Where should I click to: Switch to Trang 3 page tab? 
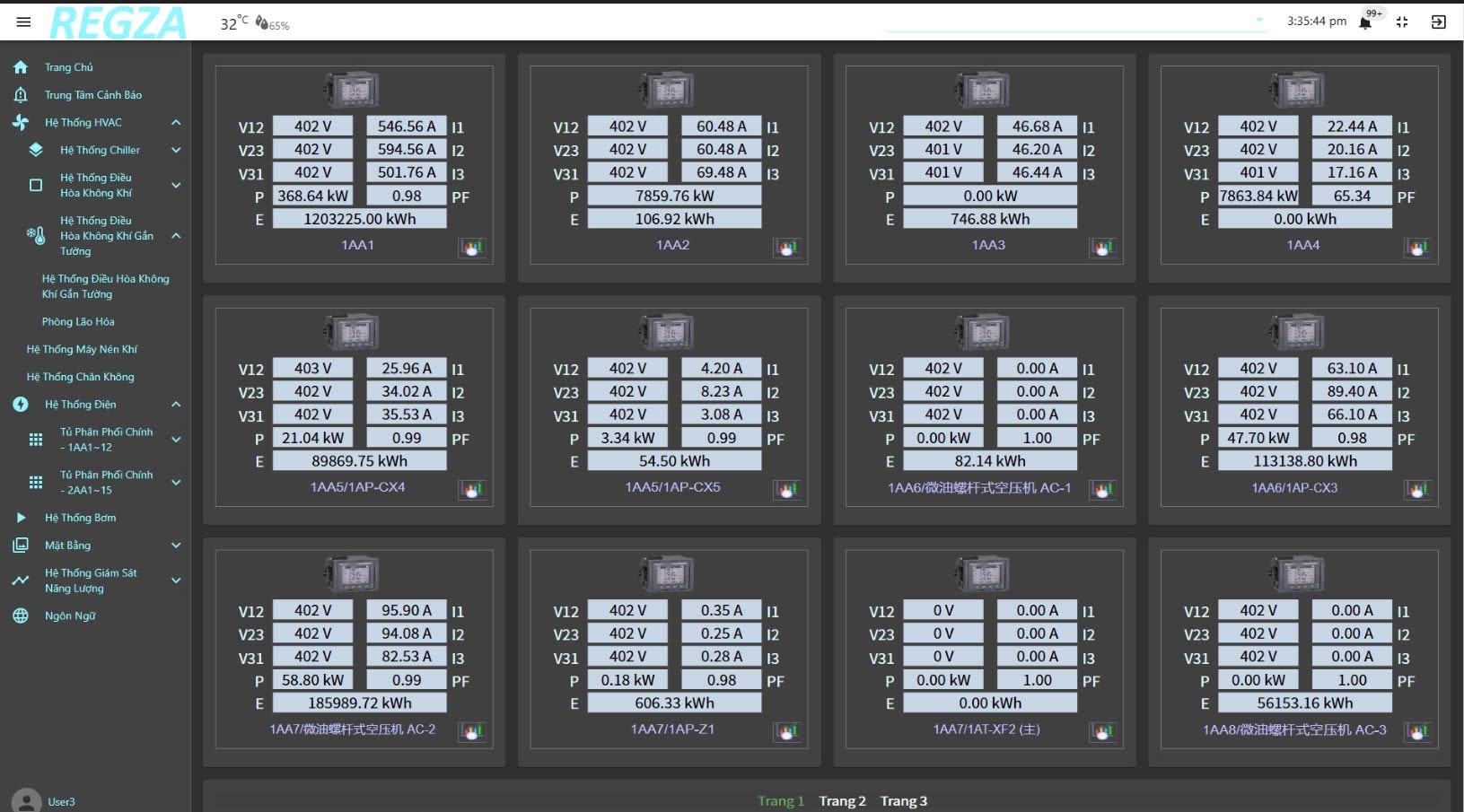(x=903, y=801)
